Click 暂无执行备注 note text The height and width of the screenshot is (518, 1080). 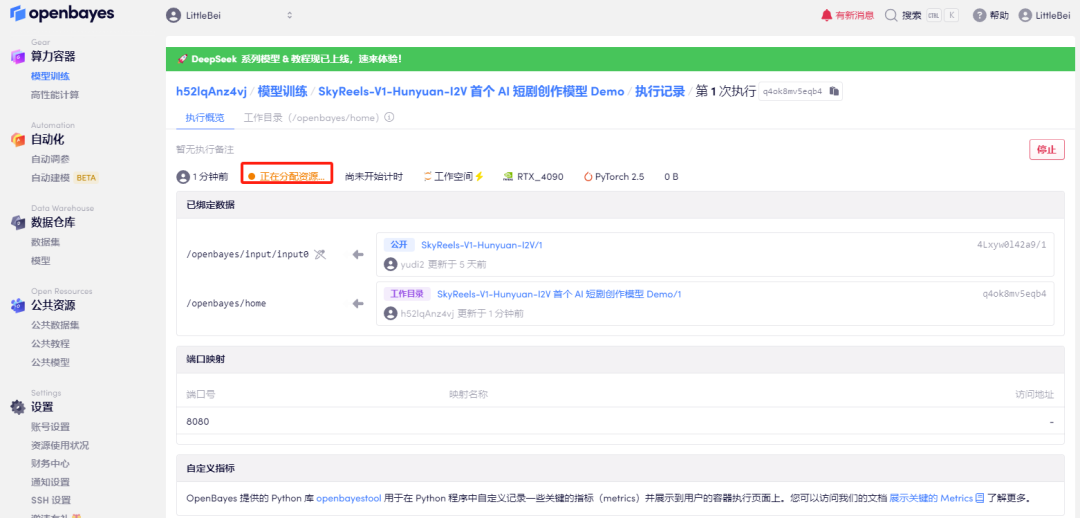pos(205,149)
